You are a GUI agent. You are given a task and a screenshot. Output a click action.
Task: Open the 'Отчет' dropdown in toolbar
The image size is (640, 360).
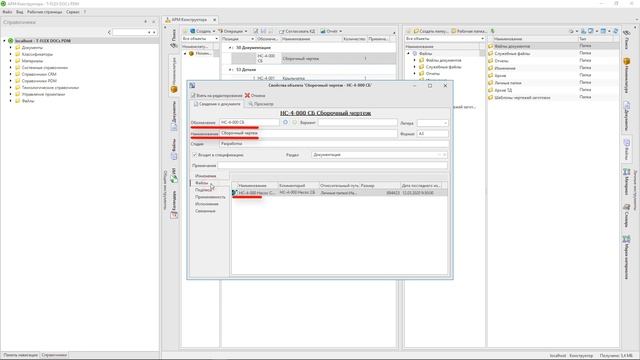click(x=331, y=31)
